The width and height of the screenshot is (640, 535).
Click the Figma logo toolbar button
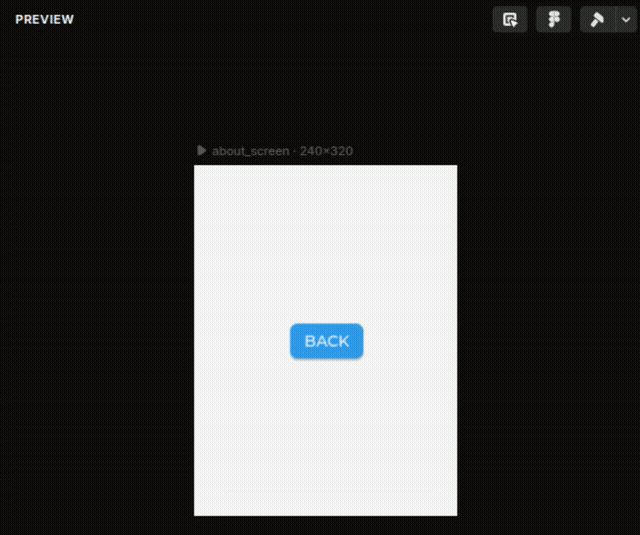554,19
